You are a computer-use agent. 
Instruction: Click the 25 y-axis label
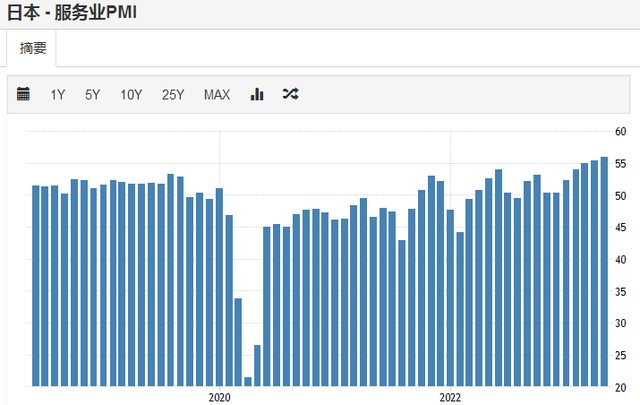[x=620, y=356]
